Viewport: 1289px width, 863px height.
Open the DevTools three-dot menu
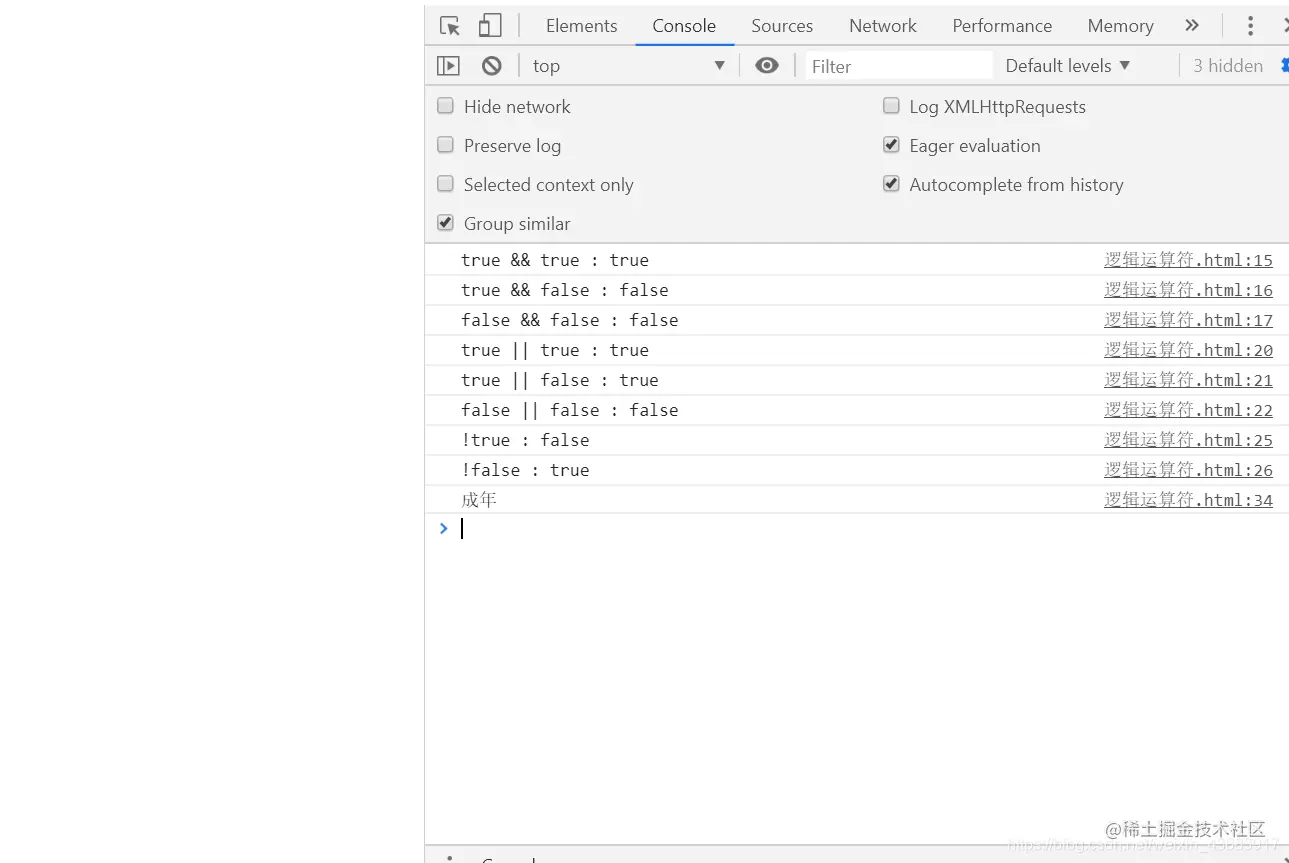(x=1250, y=26)
